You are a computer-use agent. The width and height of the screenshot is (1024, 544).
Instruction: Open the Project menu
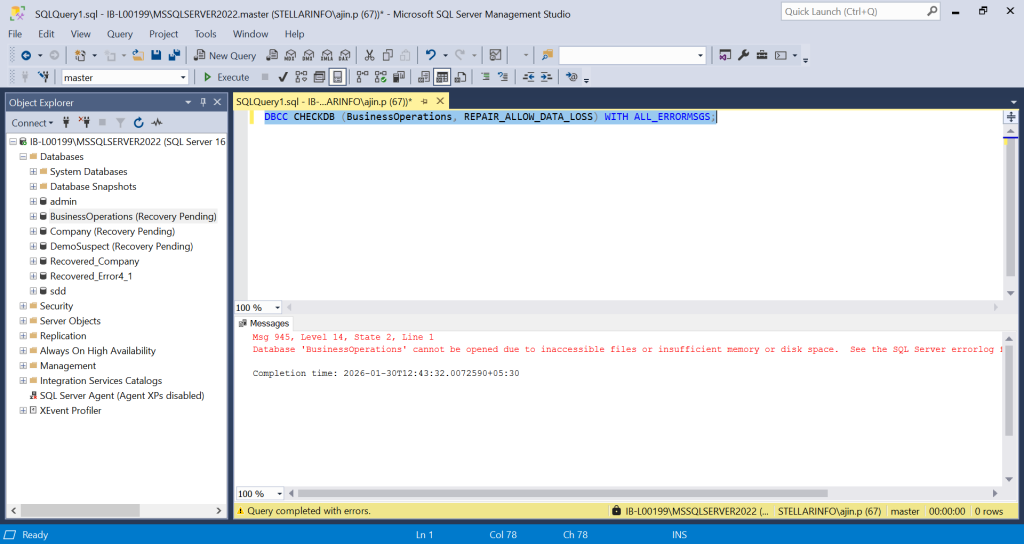point(163,34)
